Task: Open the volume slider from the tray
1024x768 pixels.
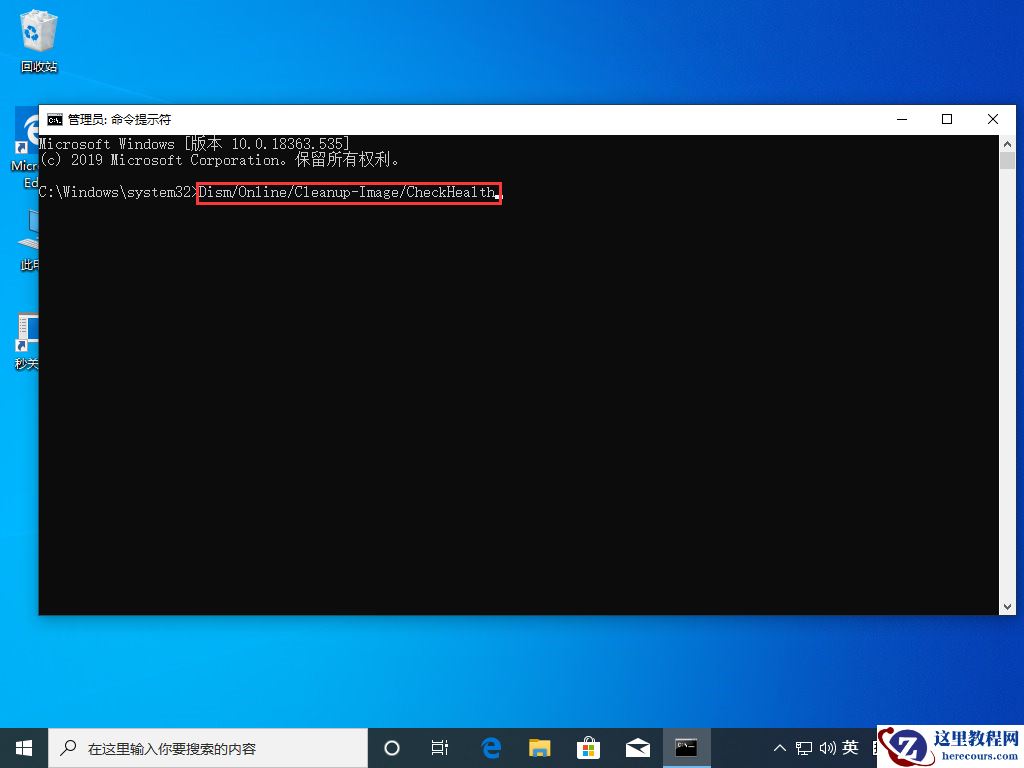Action: [x=825, y=747]
